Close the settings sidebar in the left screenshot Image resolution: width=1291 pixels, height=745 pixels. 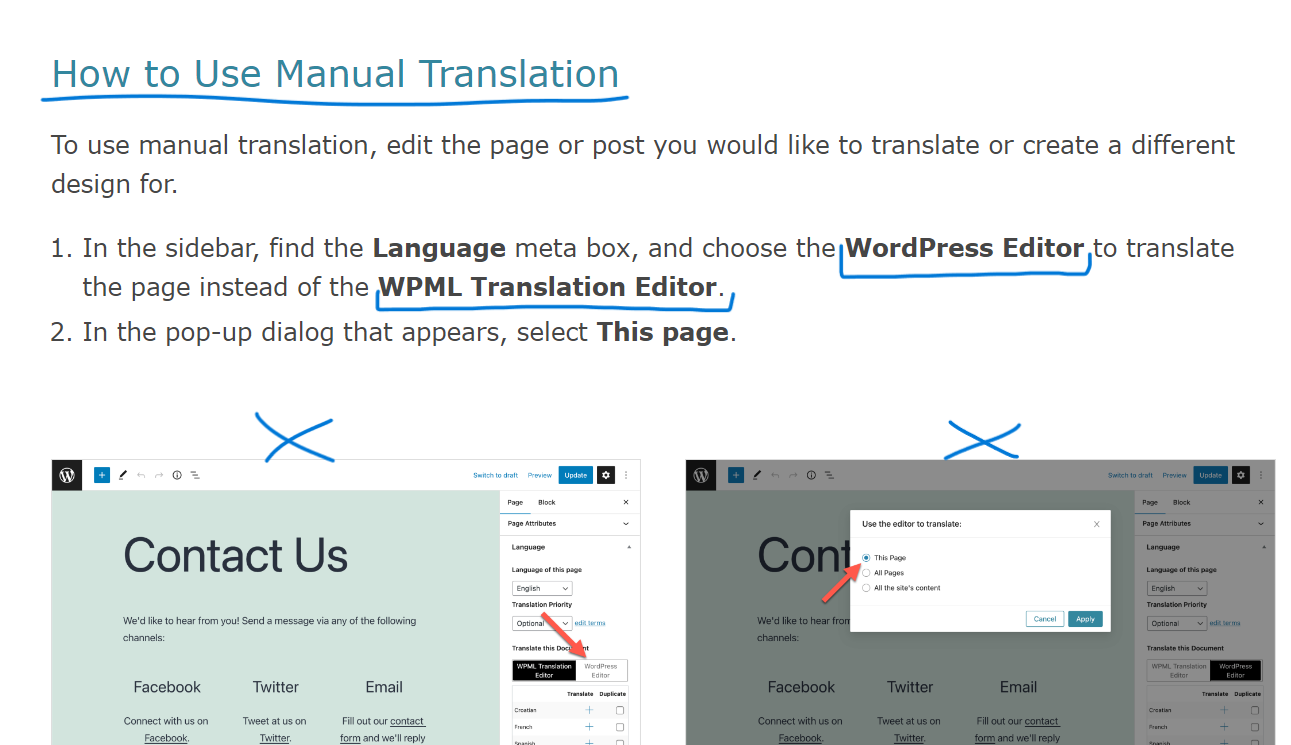pos(626,502)
